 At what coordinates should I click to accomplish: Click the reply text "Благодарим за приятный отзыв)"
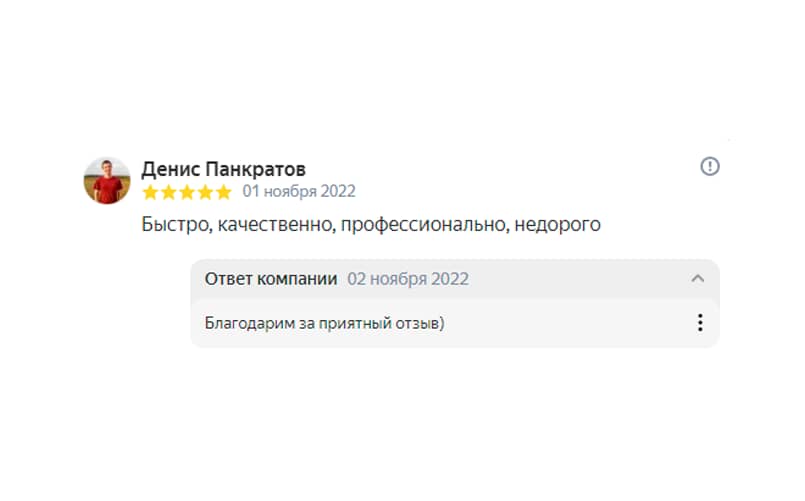[324, 323]
